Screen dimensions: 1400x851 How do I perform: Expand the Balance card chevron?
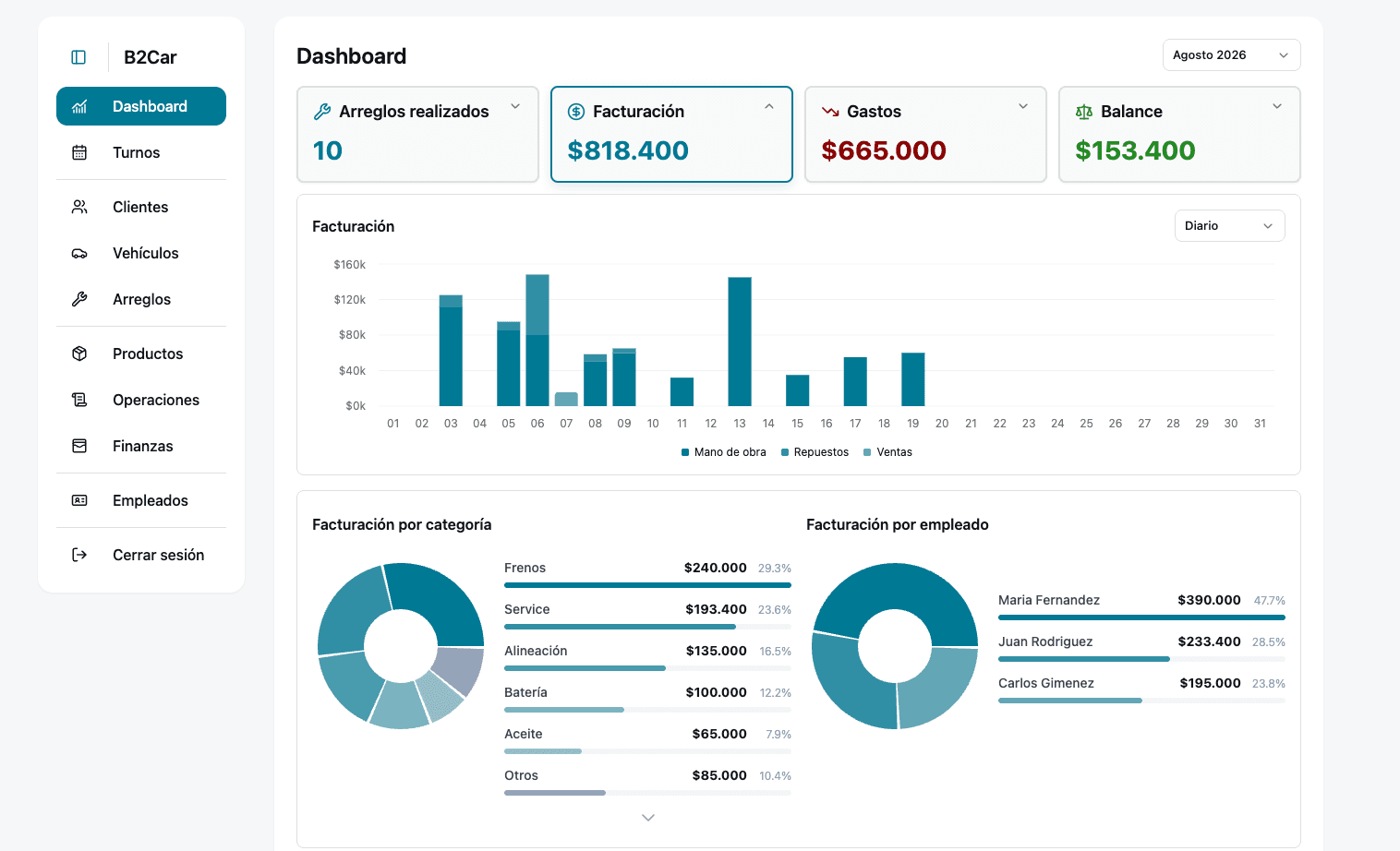(x=1277, y=106)
